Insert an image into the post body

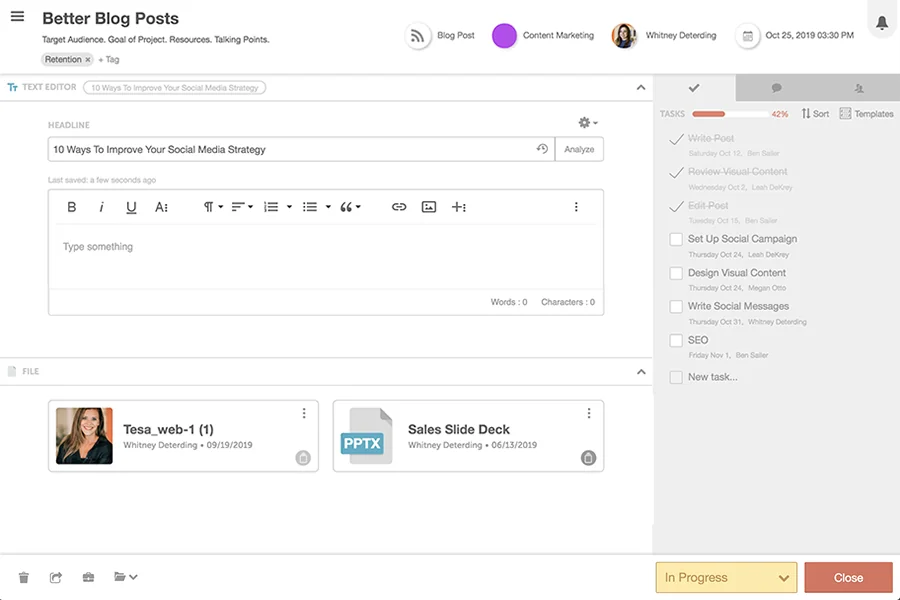428,207
